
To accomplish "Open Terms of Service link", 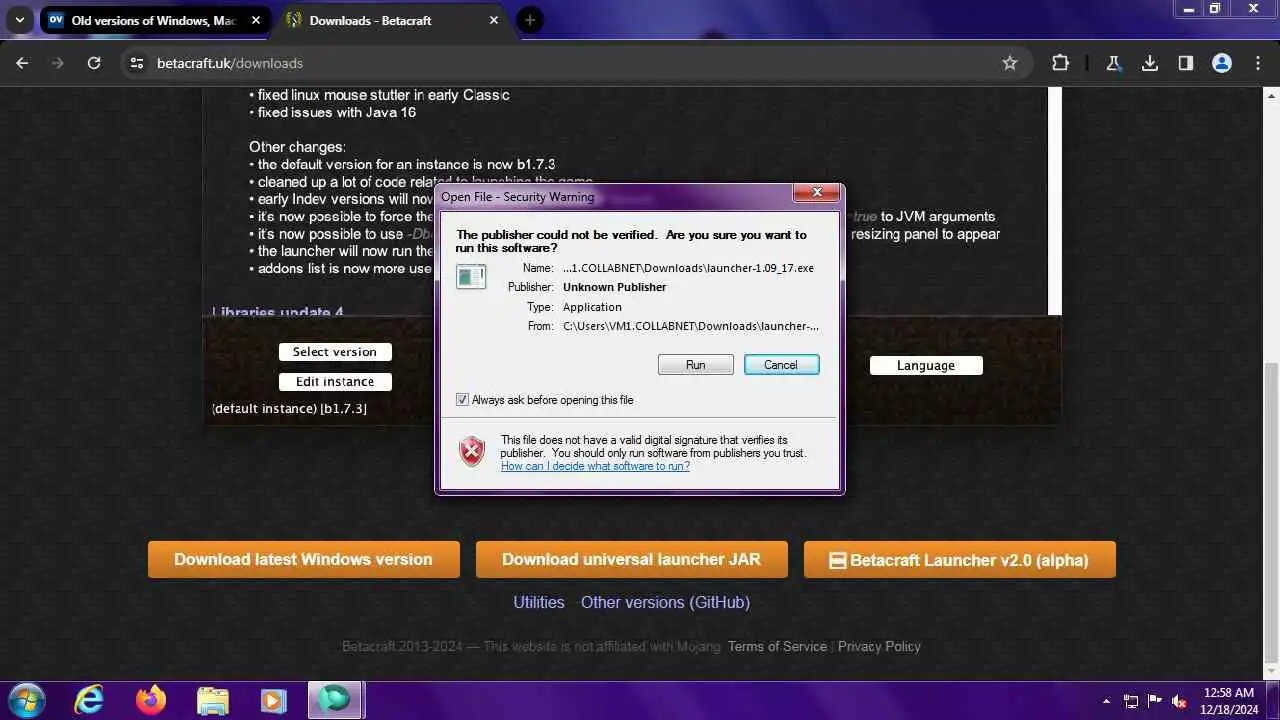I will coord(777,646).
